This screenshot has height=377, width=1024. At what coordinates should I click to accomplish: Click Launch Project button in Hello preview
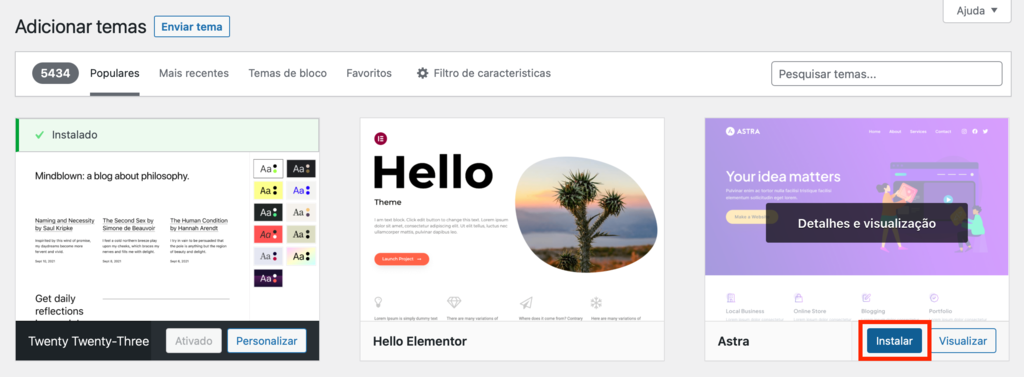pos(402,259)
